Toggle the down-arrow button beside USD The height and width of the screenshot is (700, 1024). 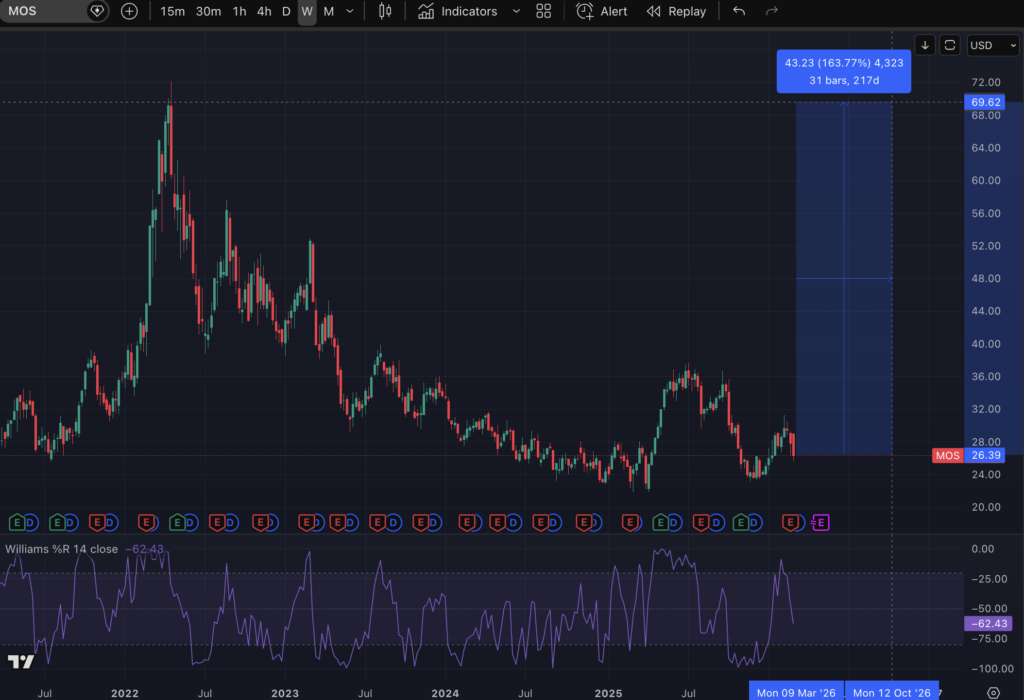pyautogui.click(x=925, y=45)
